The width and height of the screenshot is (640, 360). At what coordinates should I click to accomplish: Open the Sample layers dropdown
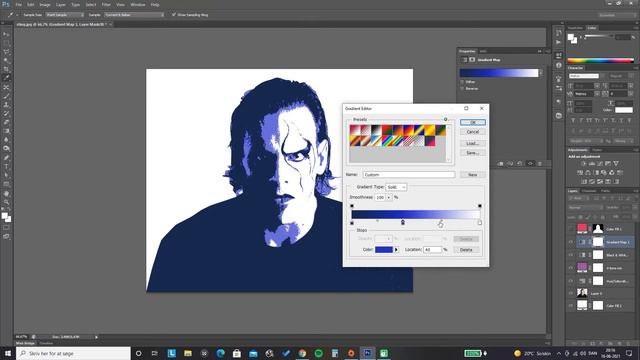[134, 15]
